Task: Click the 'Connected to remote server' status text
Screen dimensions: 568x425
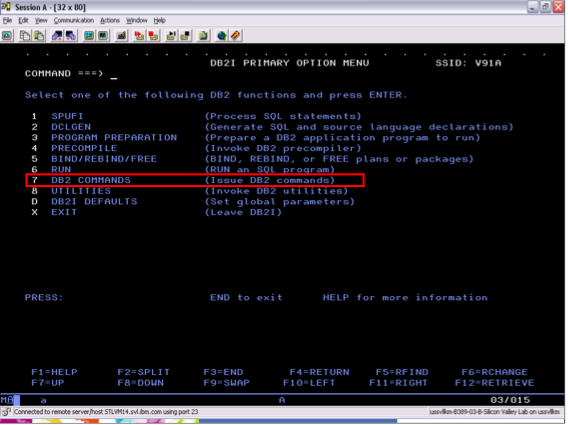Action: 106,412
